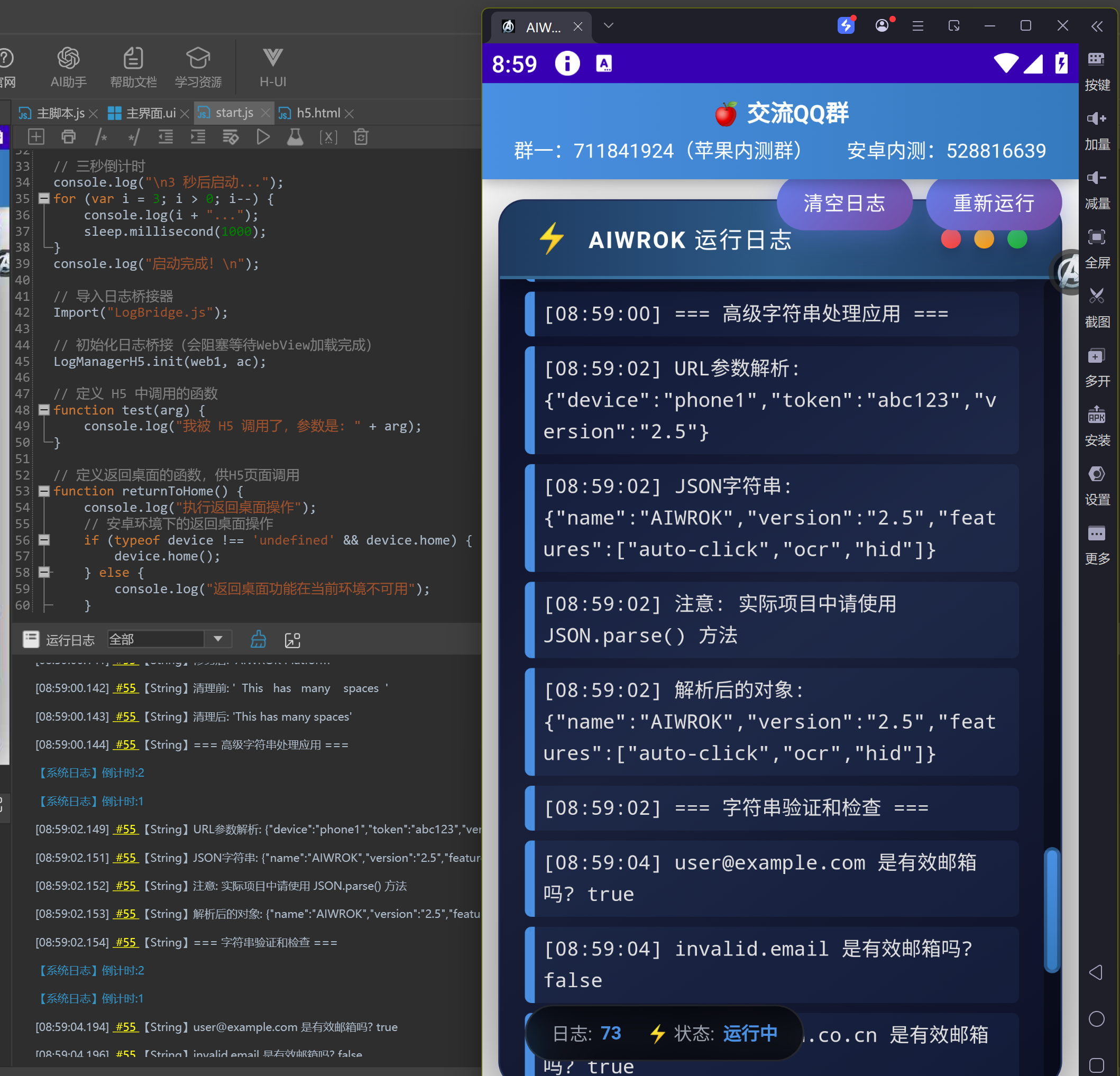The height and width of the screenshot is (1076, 1120).
Task: Run the script with the play icon
Action: coord(263,136)
